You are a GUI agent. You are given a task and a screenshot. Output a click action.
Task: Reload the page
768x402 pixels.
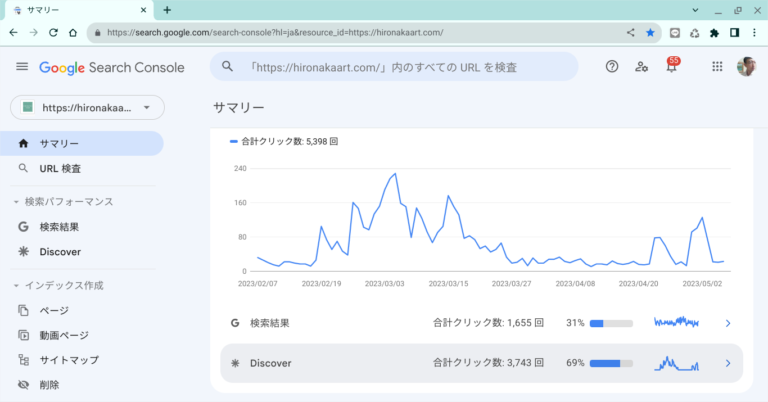(x=53, y=33)
